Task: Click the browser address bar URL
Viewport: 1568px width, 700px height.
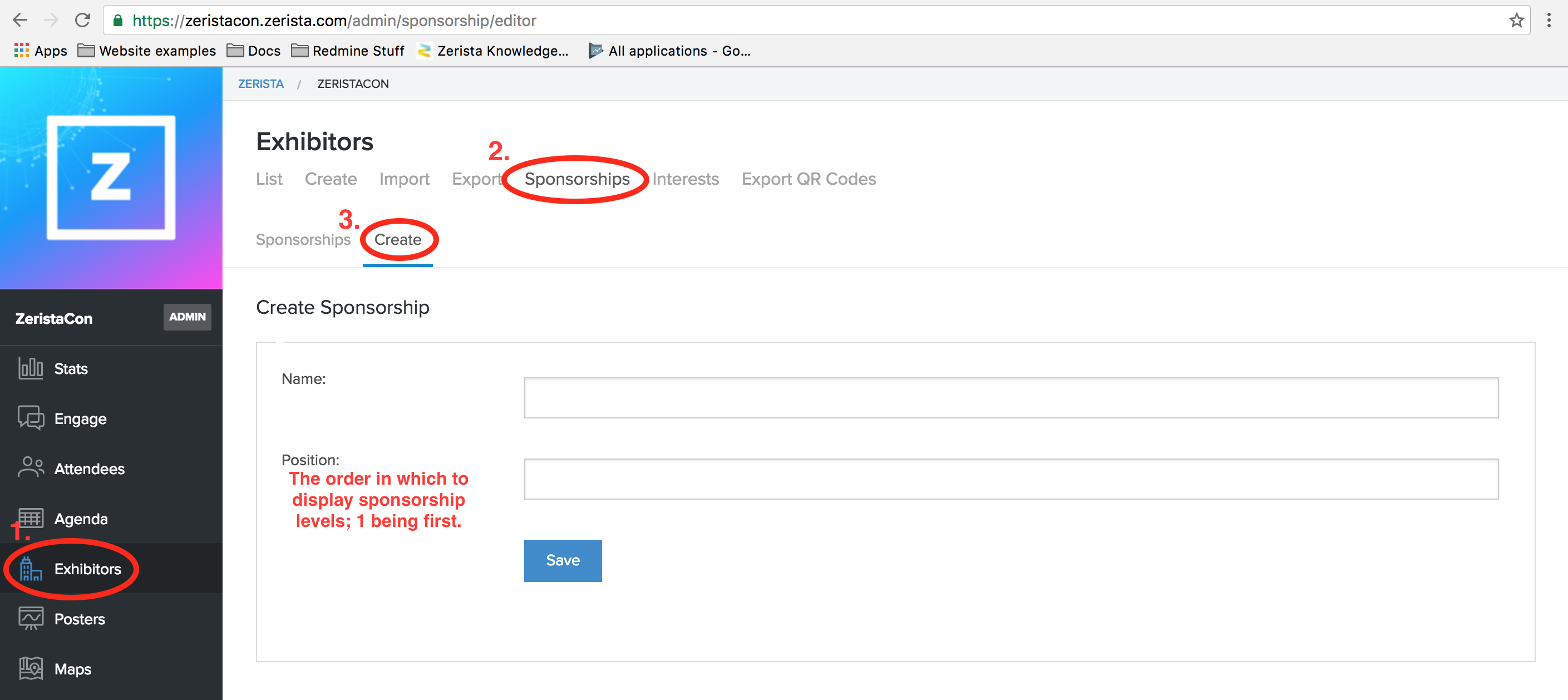Action: (x=334, y=21)
